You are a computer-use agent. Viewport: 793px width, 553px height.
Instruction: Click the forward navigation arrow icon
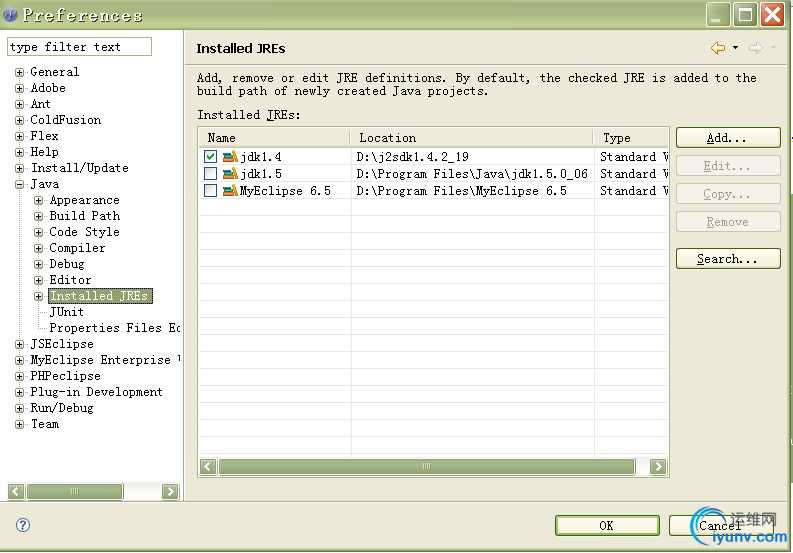click(756, 48)
